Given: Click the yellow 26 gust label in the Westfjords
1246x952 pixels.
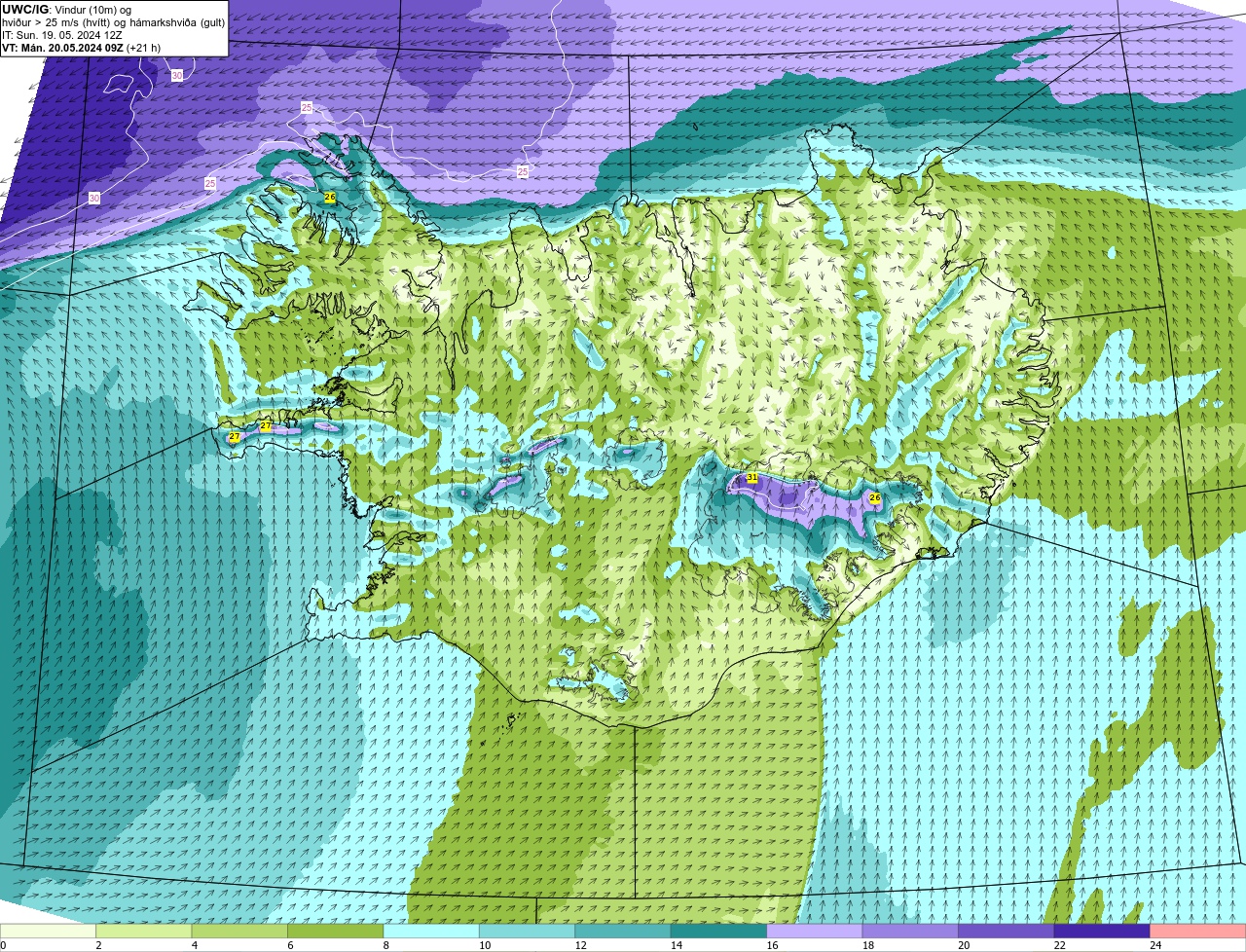Looking at the screenshot, I should click(x=330, y=197).
